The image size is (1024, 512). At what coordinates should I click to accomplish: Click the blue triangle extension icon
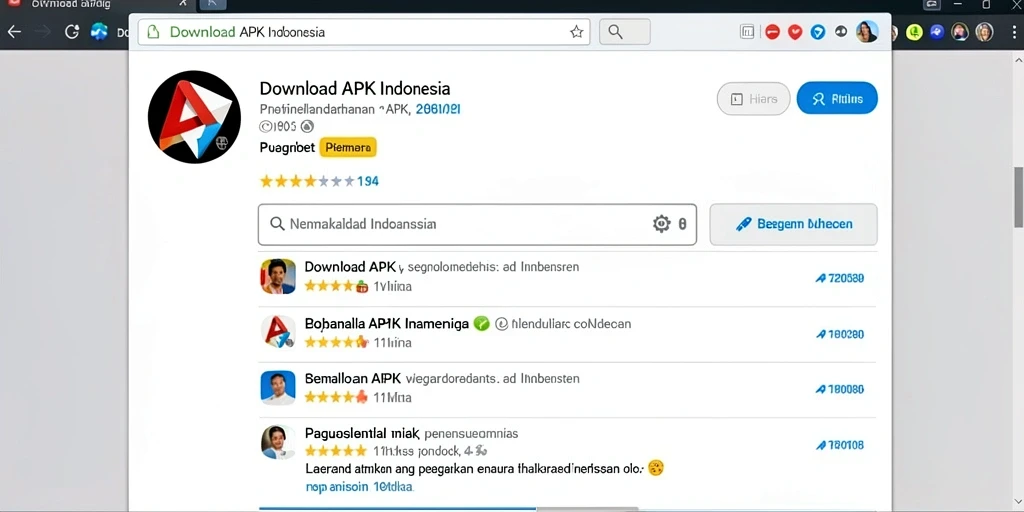(818, 31)
